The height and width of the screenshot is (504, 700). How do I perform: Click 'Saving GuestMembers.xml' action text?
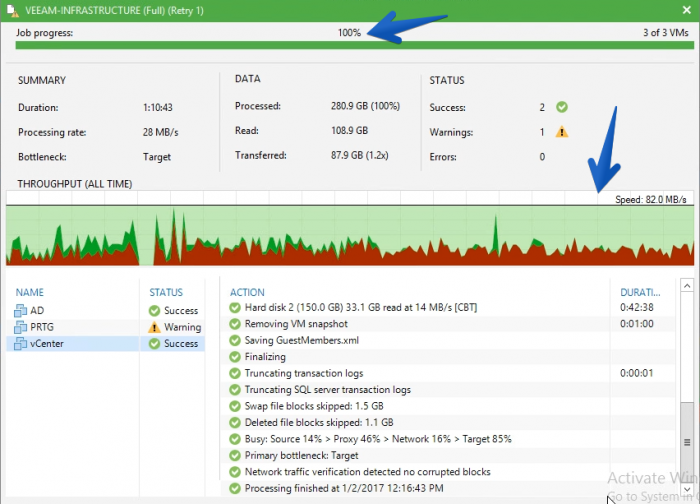coord(302,341)
